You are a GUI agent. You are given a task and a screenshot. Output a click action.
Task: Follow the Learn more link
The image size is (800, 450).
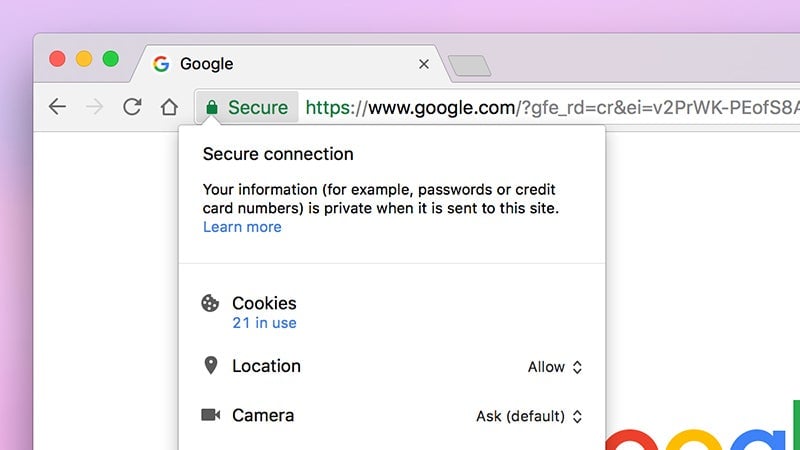(242, 227)
